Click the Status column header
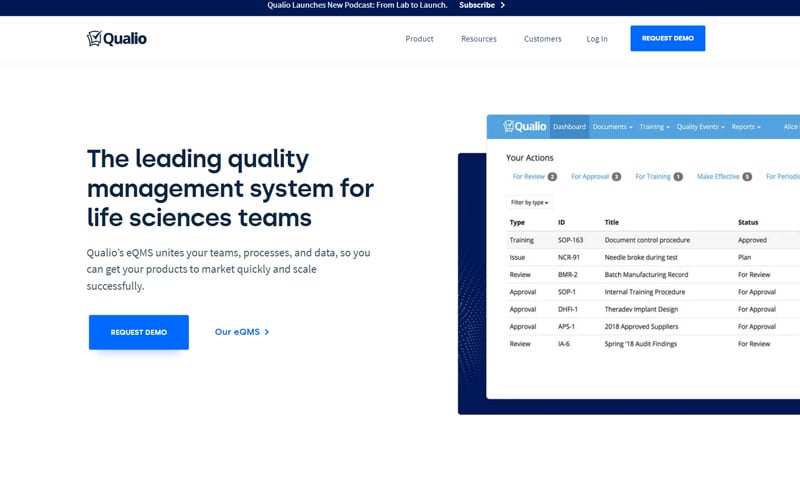 click(x=748, y=222)
